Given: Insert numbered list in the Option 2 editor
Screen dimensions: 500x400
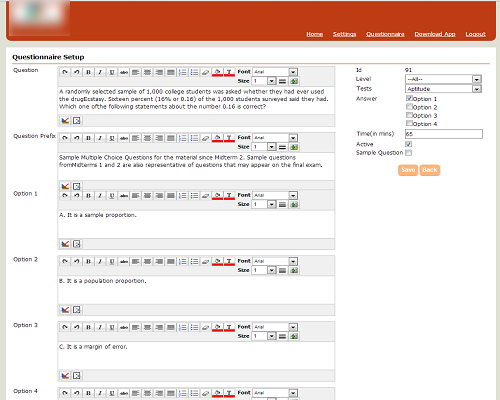Looking at the screenshot, I should [183, 261].
